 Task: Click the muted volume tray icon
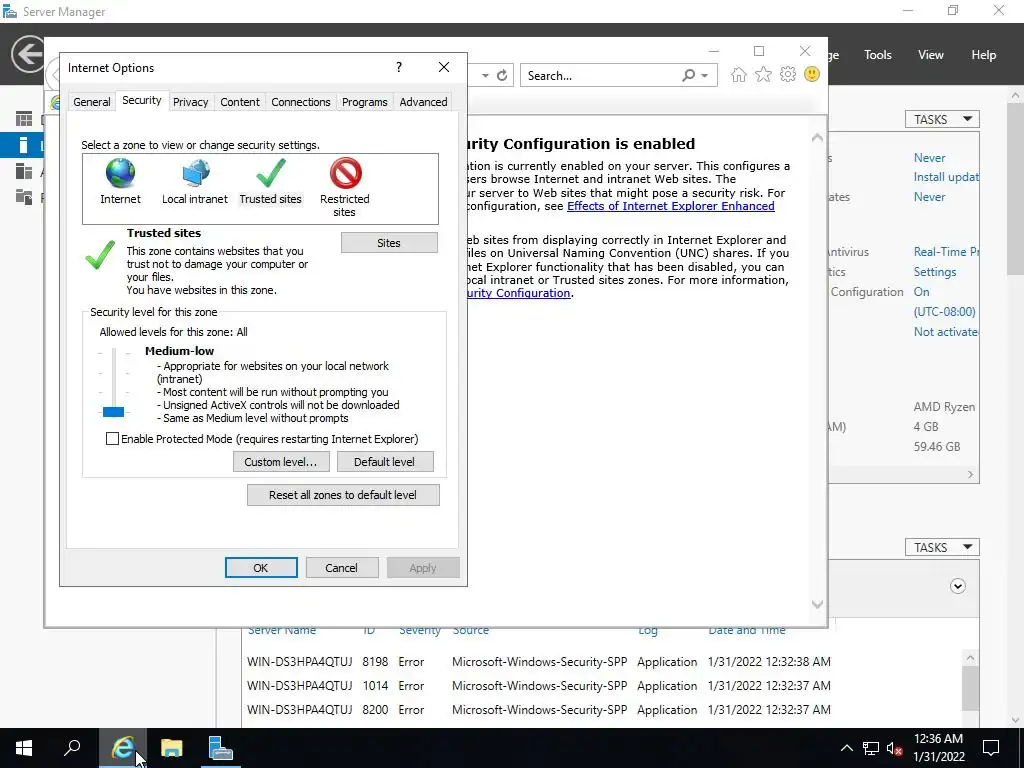point(894,748)
